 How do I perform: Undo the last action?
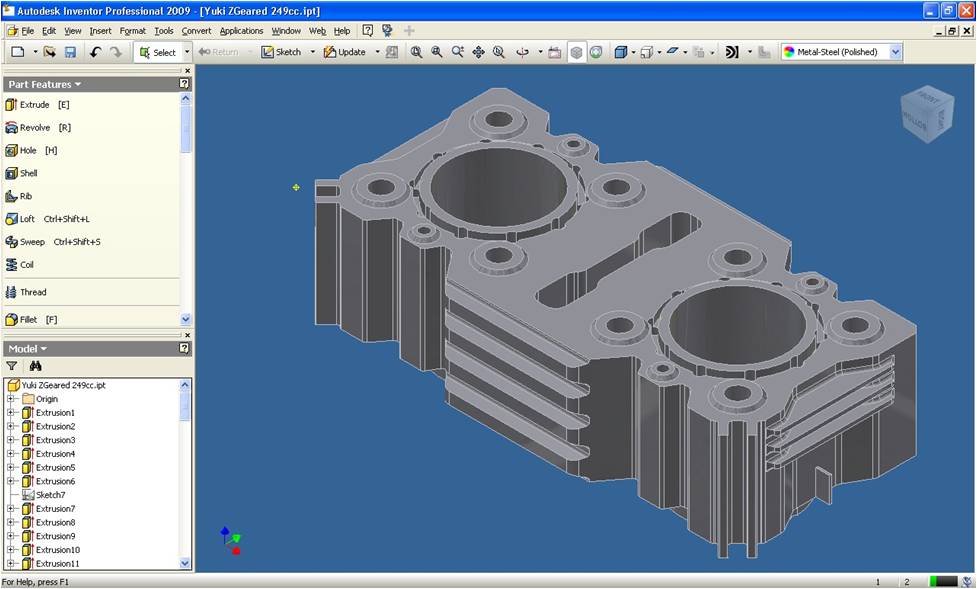[x=95, y=52]
